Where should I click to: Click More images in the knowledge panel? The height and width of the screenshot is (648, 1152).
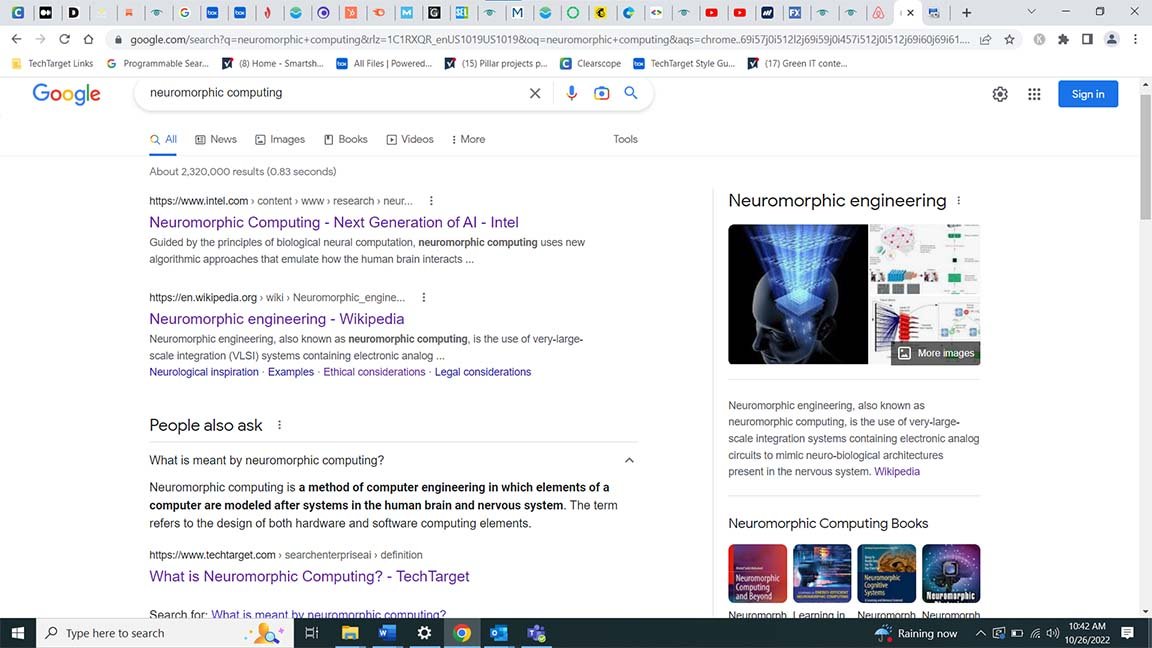(934, 352)
